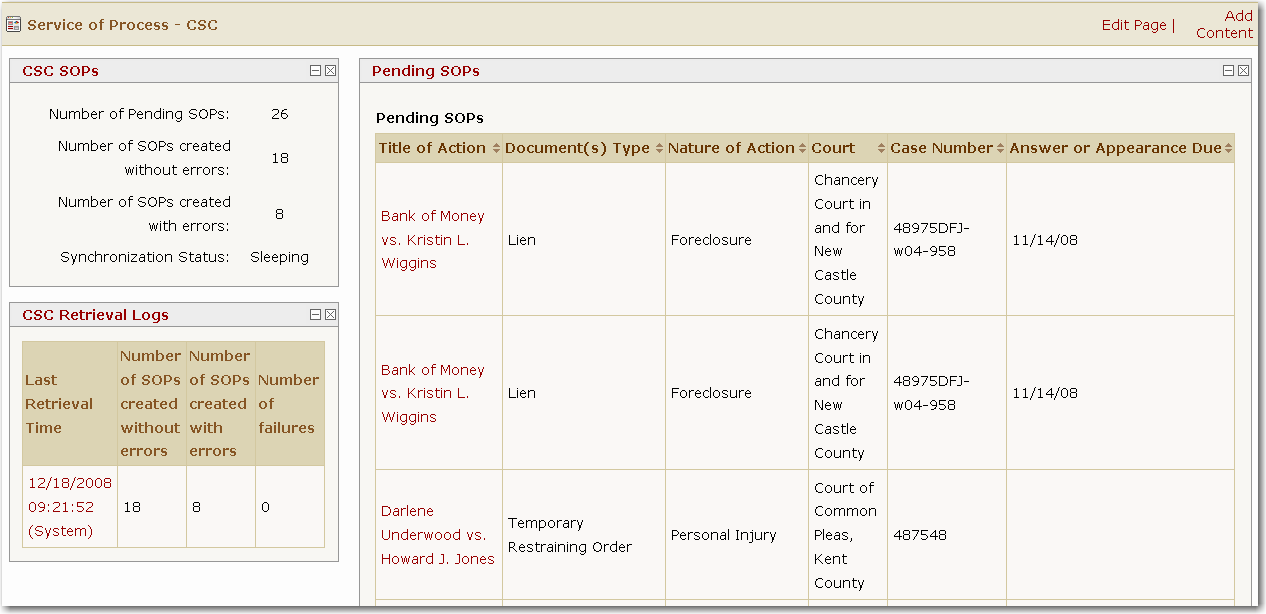
Task: Sort by Court column header
Action: tap(848, 148)
